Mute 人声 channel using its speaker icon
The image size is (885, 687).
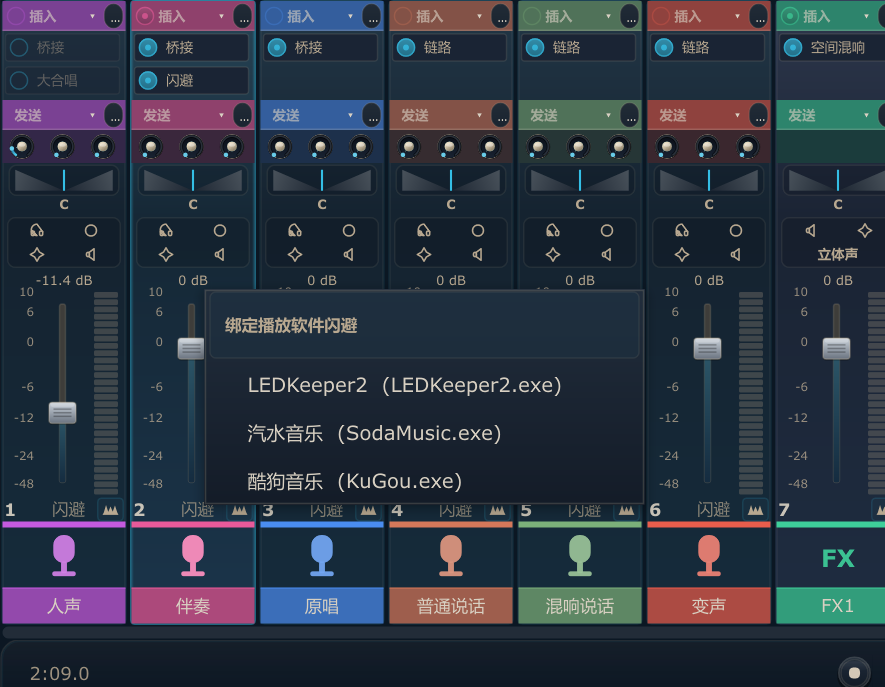pos(91,255)
